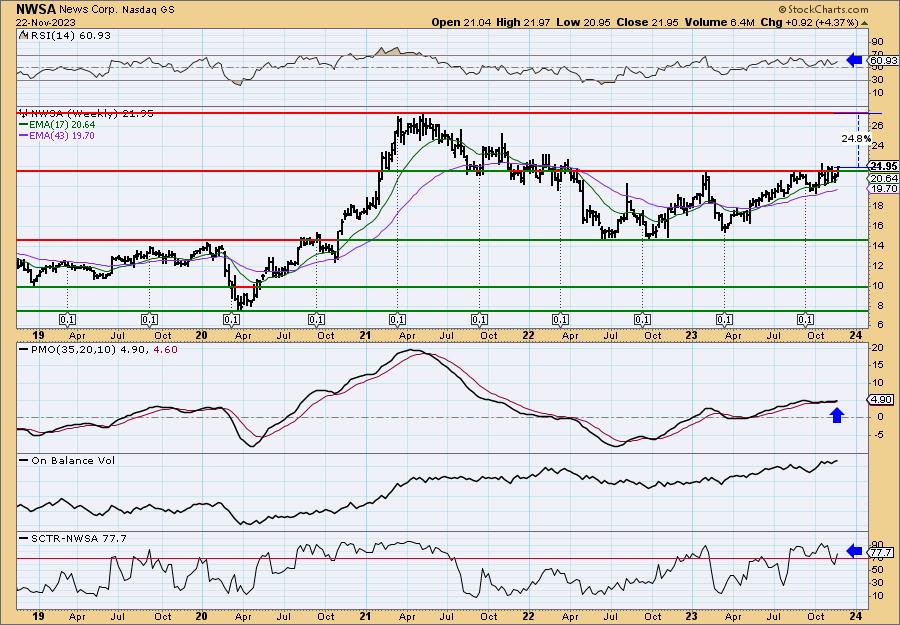Click the High value 21.97
Viewport: 900px width, 625px height.
pos(538,22)
